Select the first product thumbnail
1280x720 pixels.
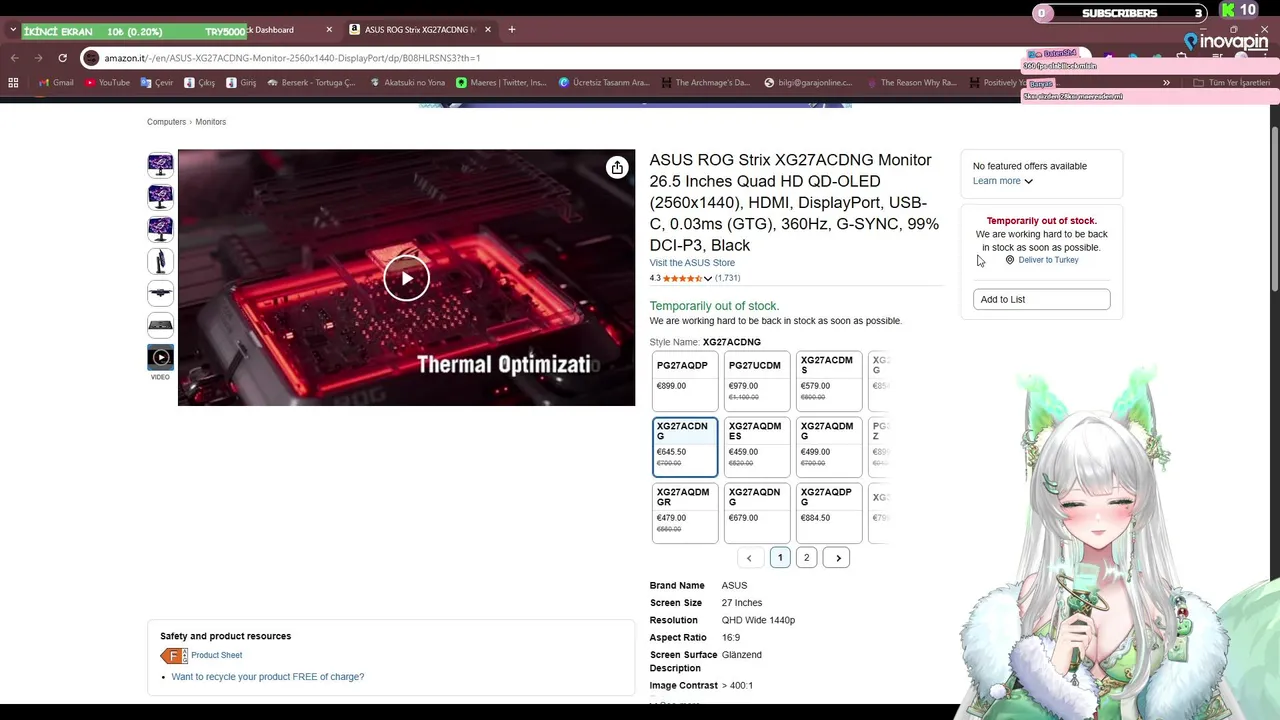tap(160, 164)
